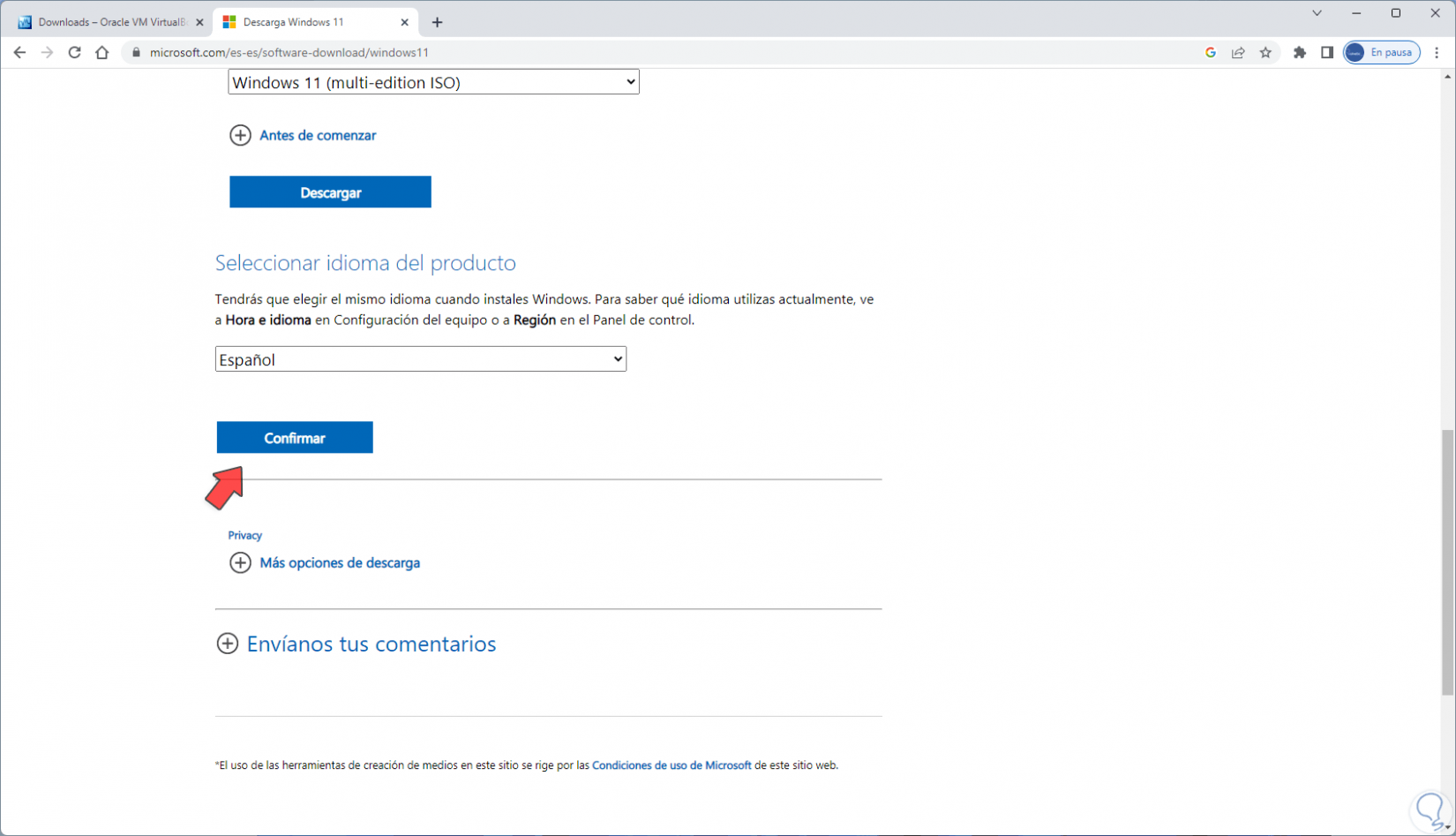Close the Downloads Oracle VM VirtualBox tab
This screenshot has width=1456, height=836.
(x=199, y=22)
